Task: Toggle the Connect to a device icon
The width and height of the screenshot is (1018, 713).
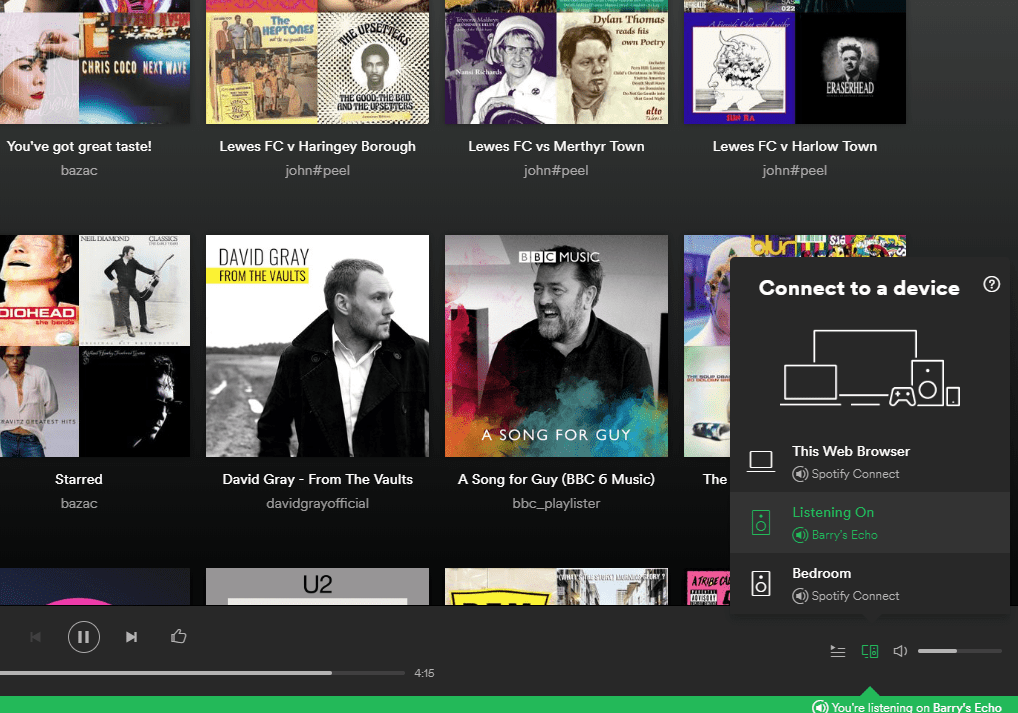Action: tap(870, 651)
